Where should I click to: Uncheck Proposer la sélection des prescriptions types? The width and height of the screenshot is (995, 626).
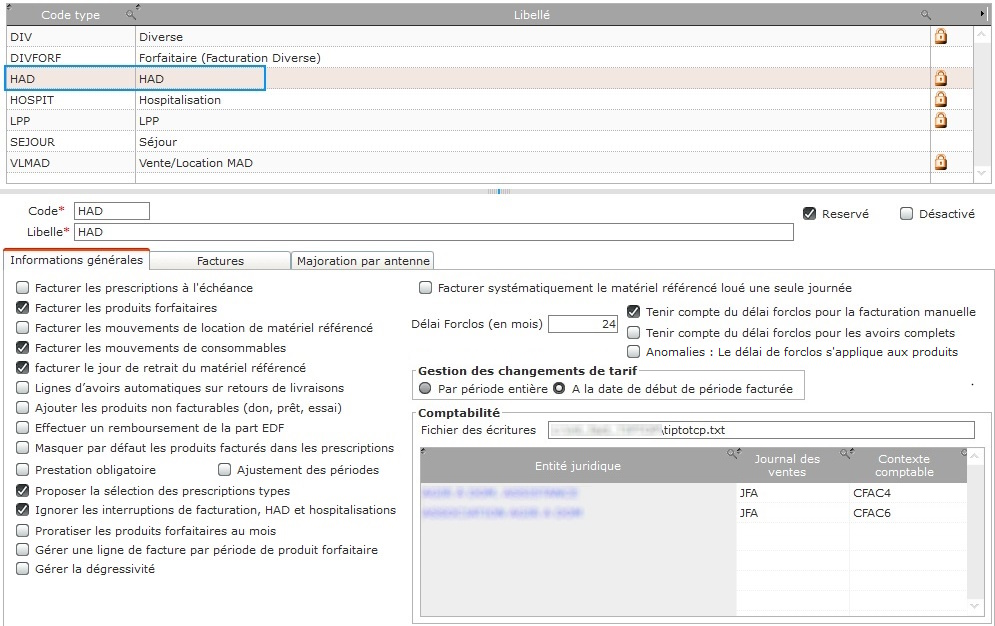(x=23, y=491)
